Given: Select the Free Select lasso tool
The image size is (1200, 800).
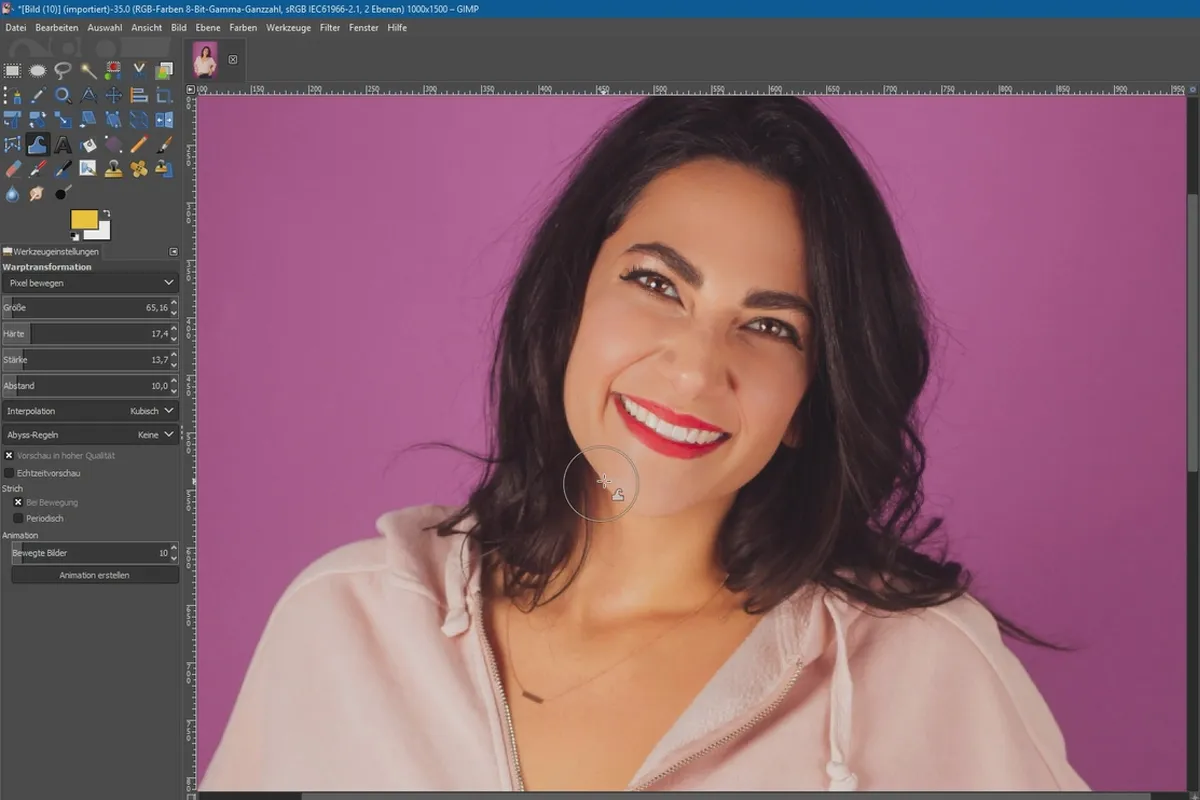Looking at the screenshot, I should click(63, 70).
